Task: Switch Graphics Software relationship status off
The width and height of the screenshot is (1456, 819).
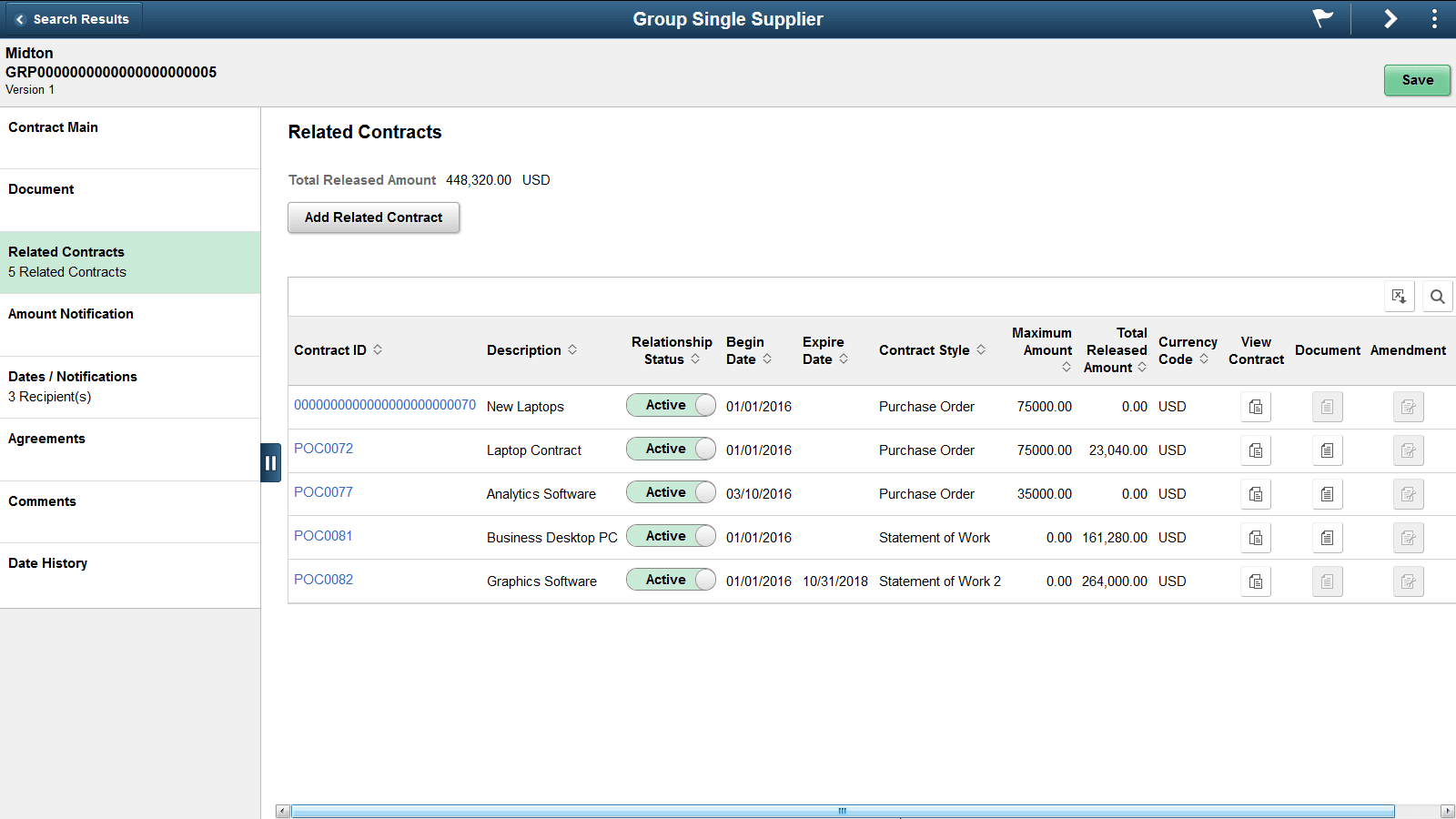Action: (671, 580)
